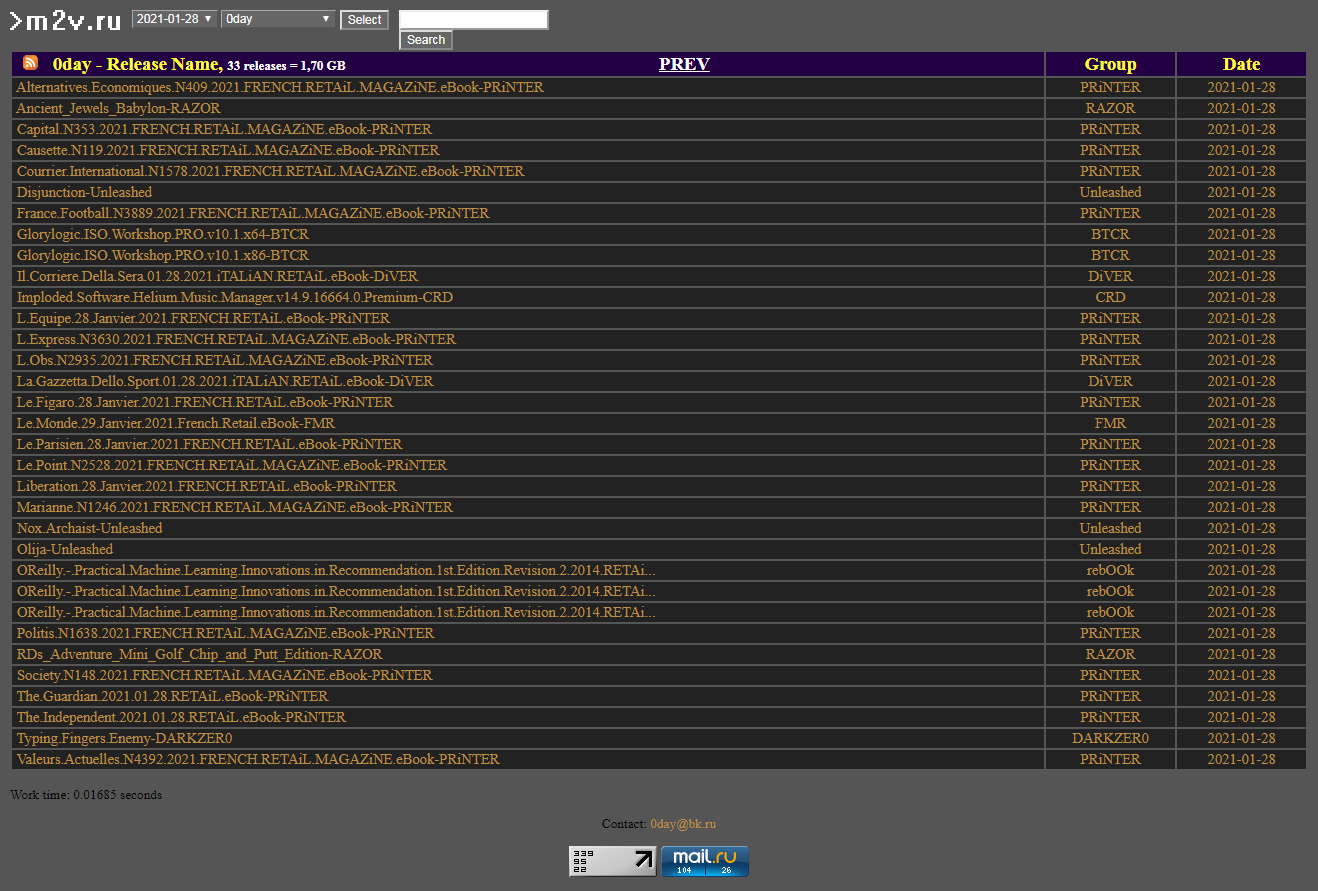Expand the 0day category dropdown
The height and width of the screenshot is (891, 1318).
pyautogui.click(x=279, y=19)
